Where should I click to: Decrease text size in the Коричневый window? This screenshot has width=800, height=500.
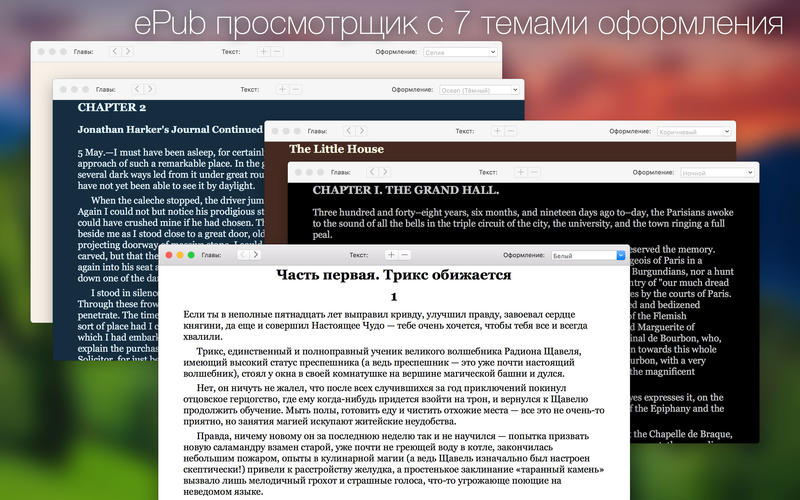(x=510, y=131)
